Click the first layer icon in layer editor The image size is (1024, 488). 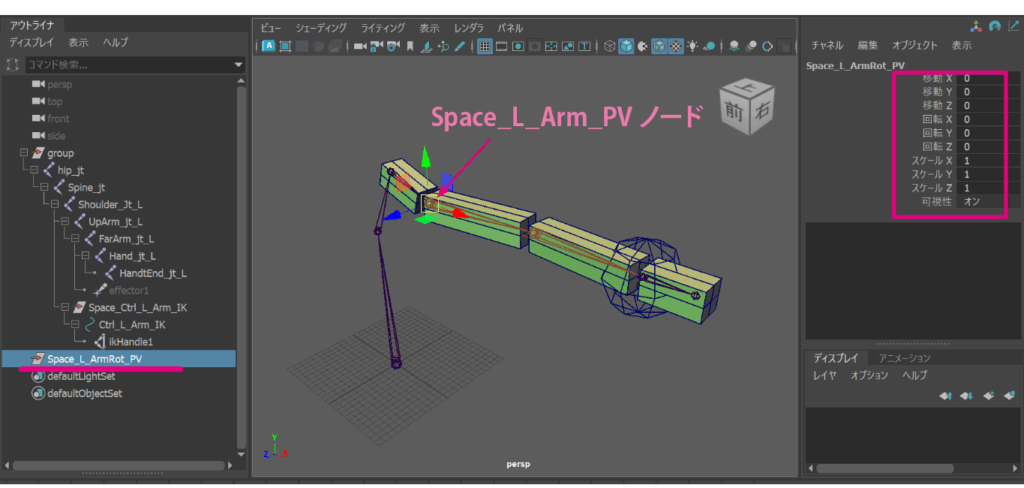click(945, 396)
